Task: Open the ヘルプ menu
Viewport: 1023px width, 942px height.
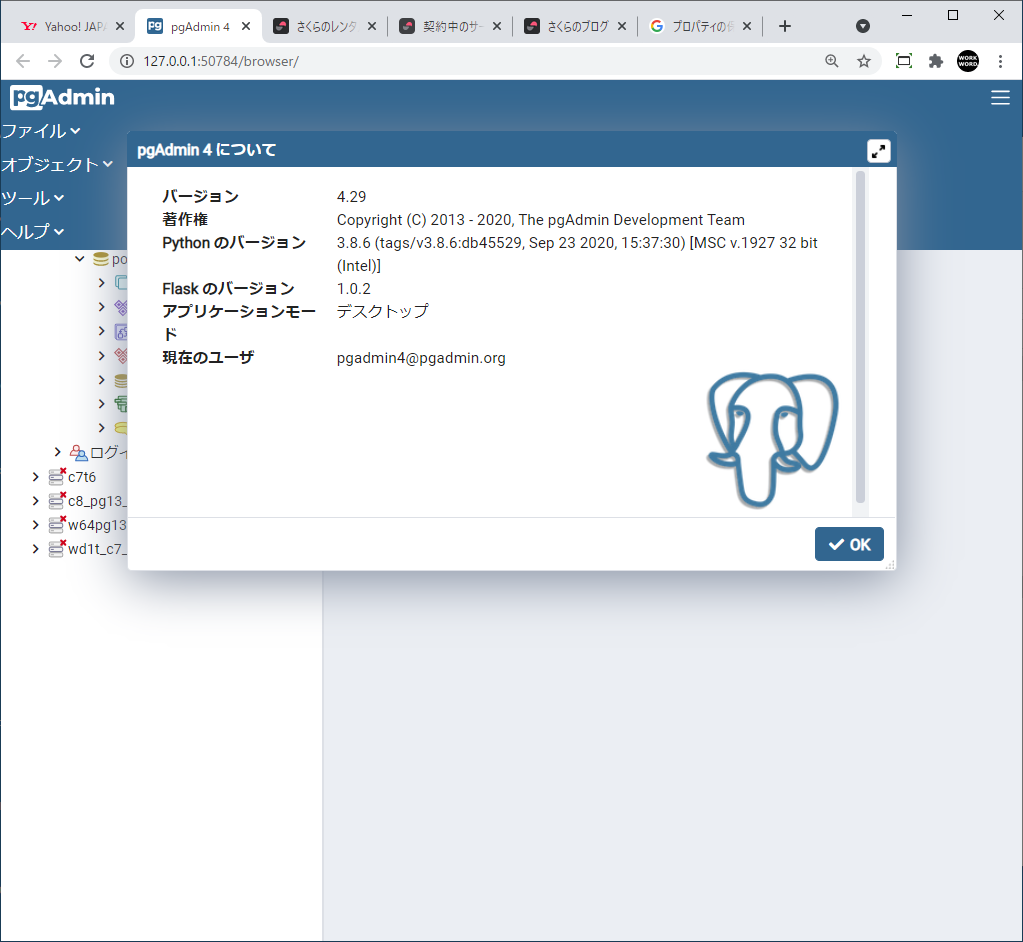Action: pyautogui.click(x=33, y=231)
